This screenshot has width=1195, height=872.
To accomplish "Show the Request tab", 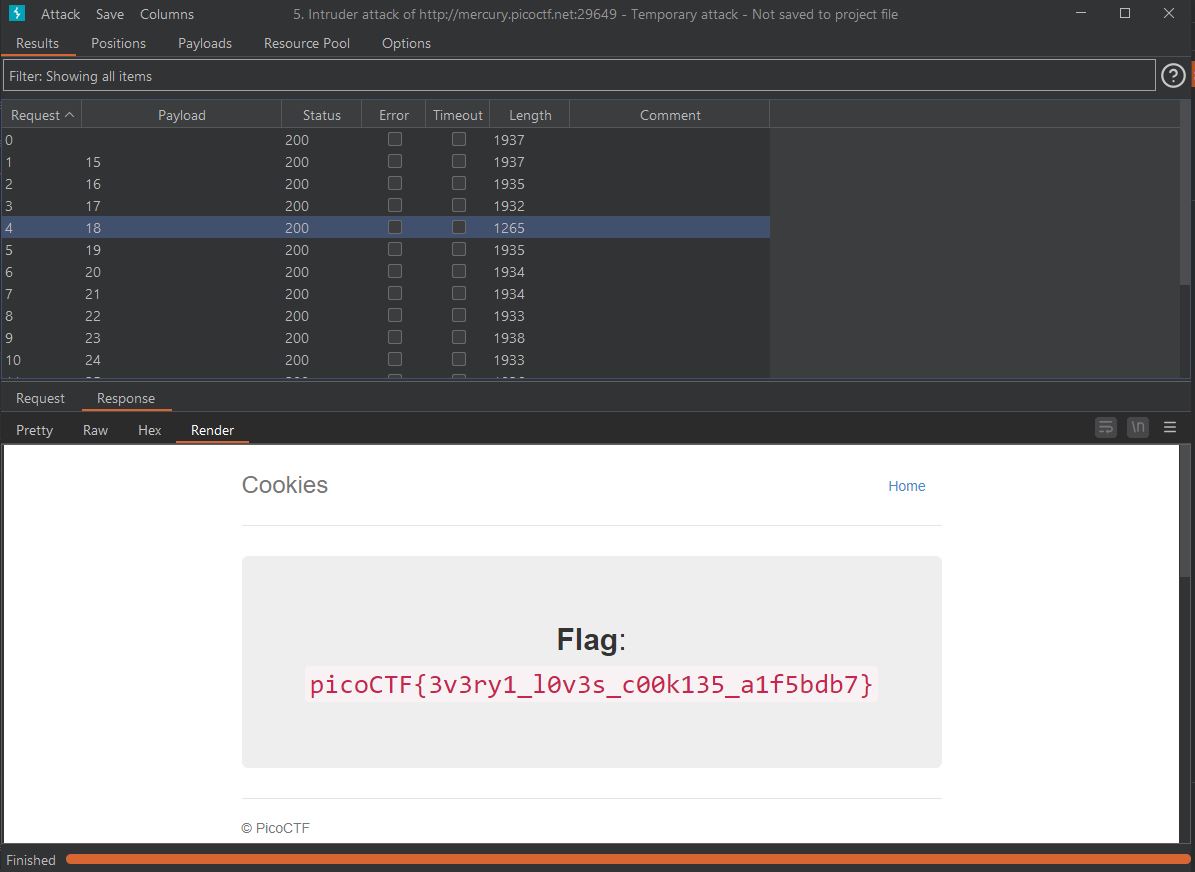I will coord(40,399).
